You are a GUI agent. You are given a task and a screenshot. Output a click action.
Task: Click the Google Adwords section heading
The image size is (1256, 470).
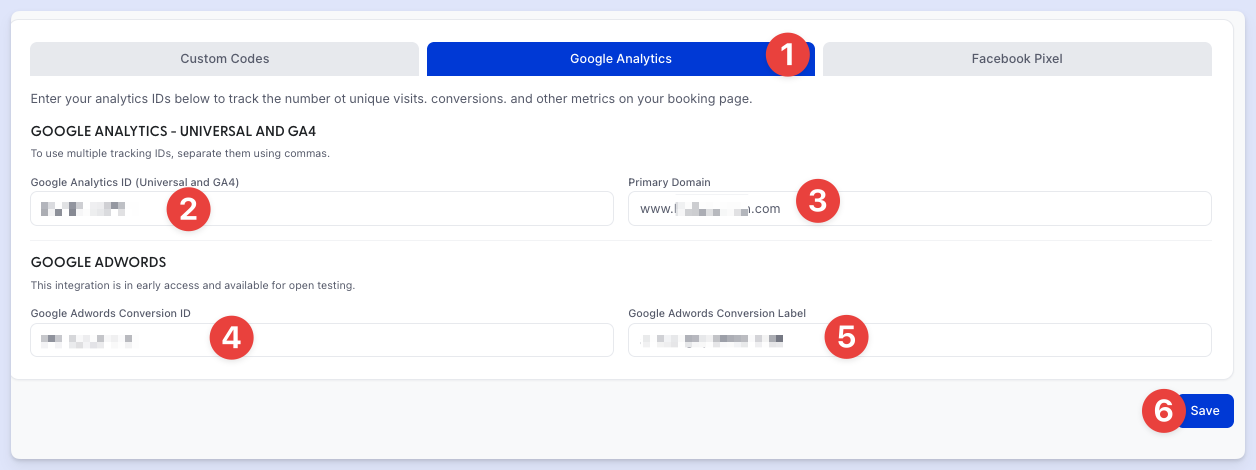coord(98,262)
